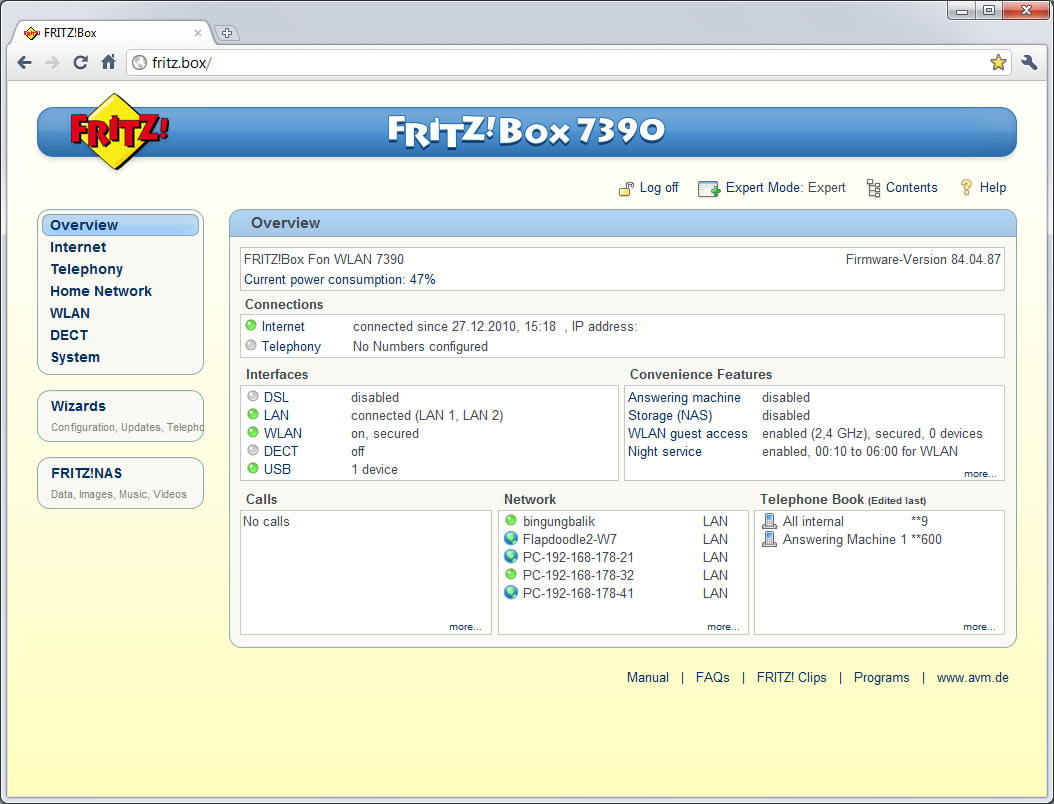The height and width of the screenshot is (804, 1054).
Task: Open the FRITZ!NAS panel link
Action: pyautogui.click(x=87, y=473)
